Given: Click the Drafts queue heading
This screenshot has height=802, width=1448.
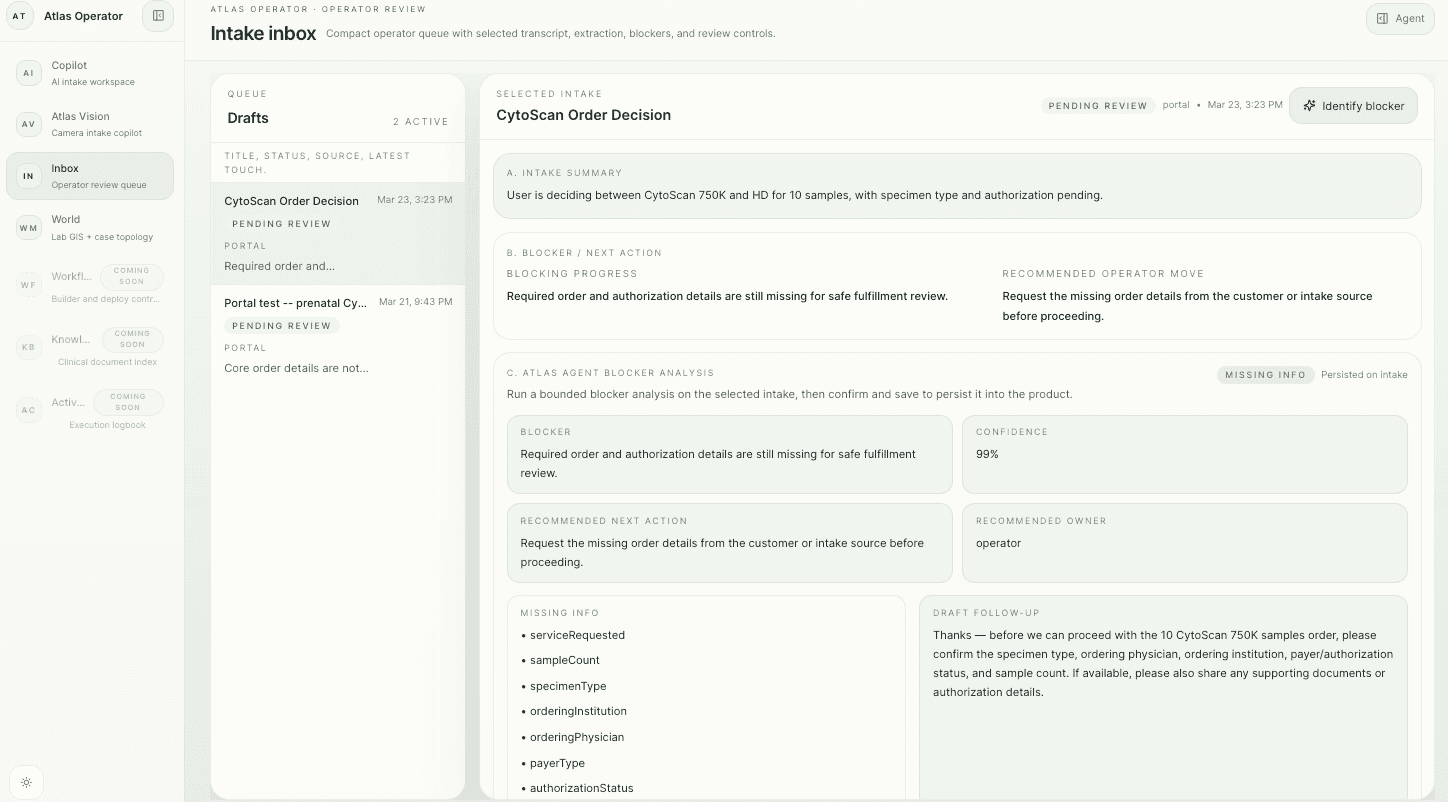Looking at the screenshot, I should (x=248, y=118).
